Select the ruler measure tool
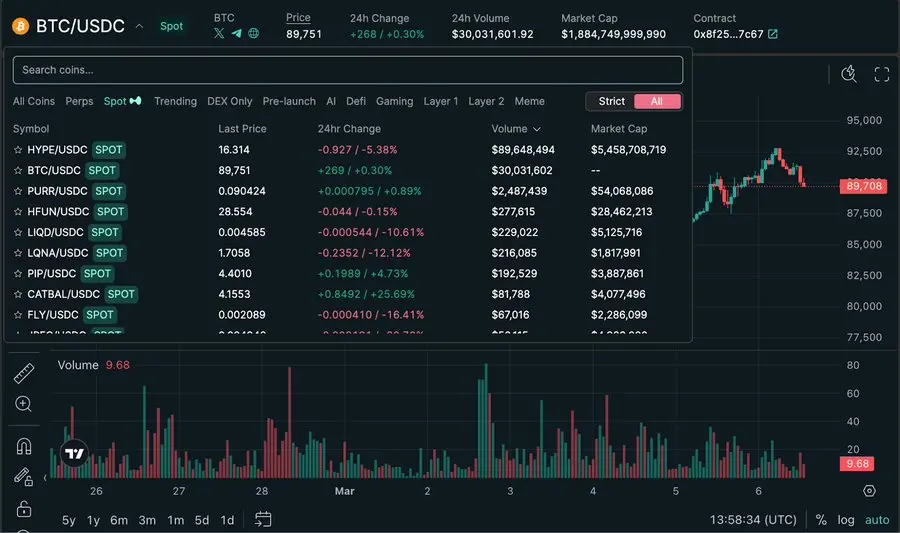 24,374
